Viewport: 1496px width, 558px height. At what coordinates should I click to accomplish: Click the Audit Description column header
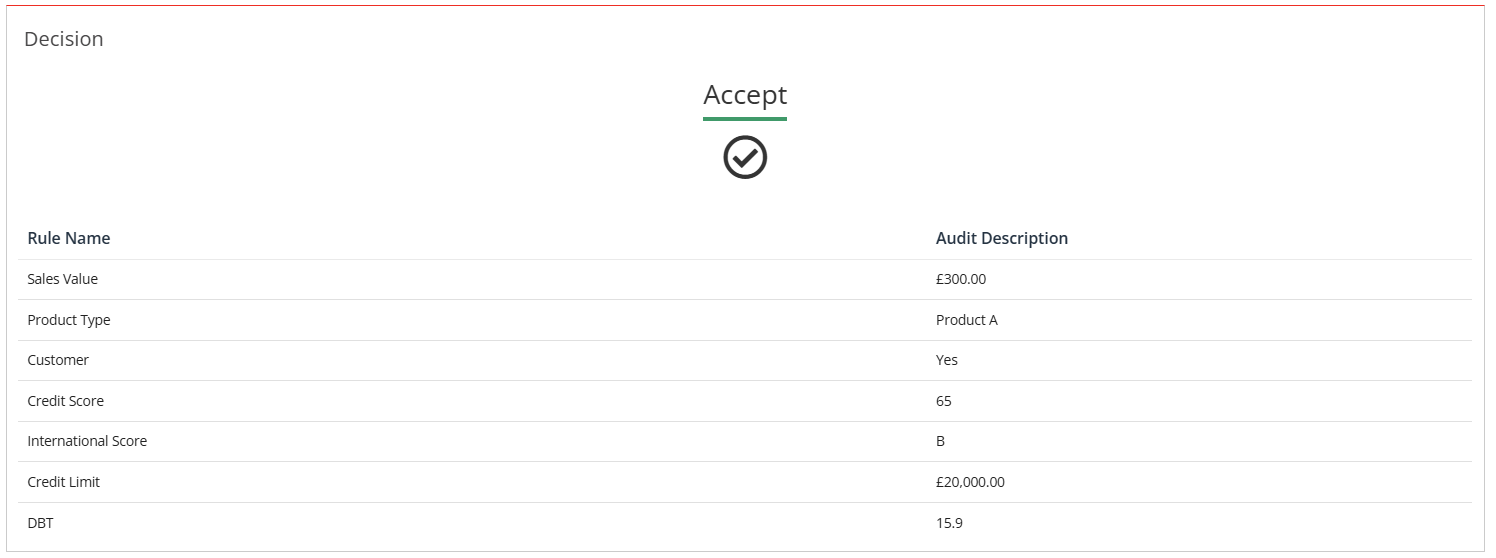pyautogui.click(x=1001, y=238)
